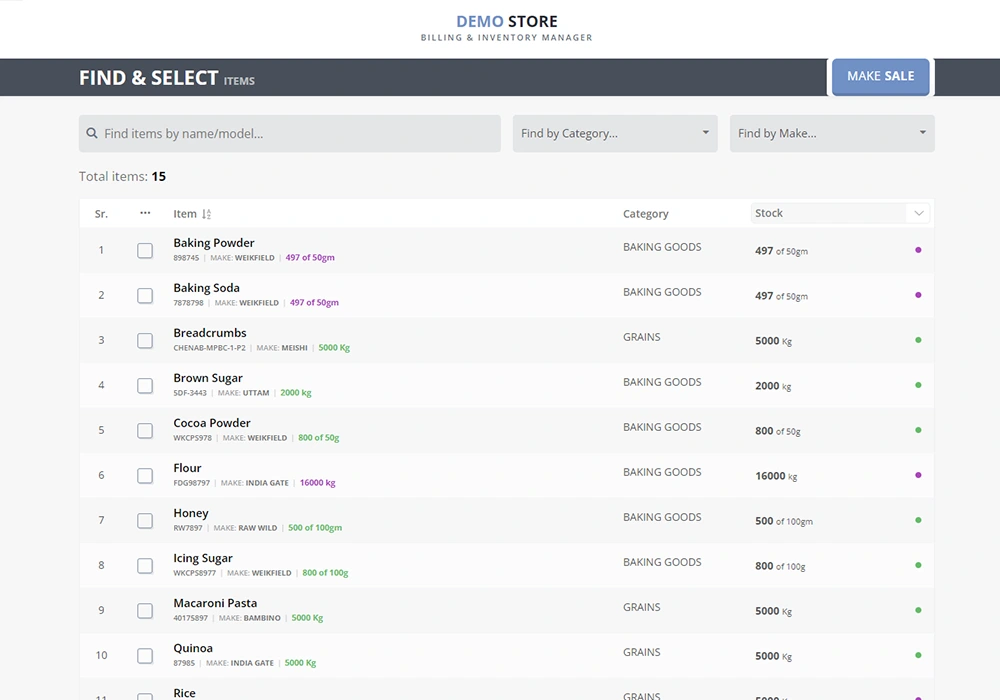Expand the Stock column header dropdown

point(918,213)
